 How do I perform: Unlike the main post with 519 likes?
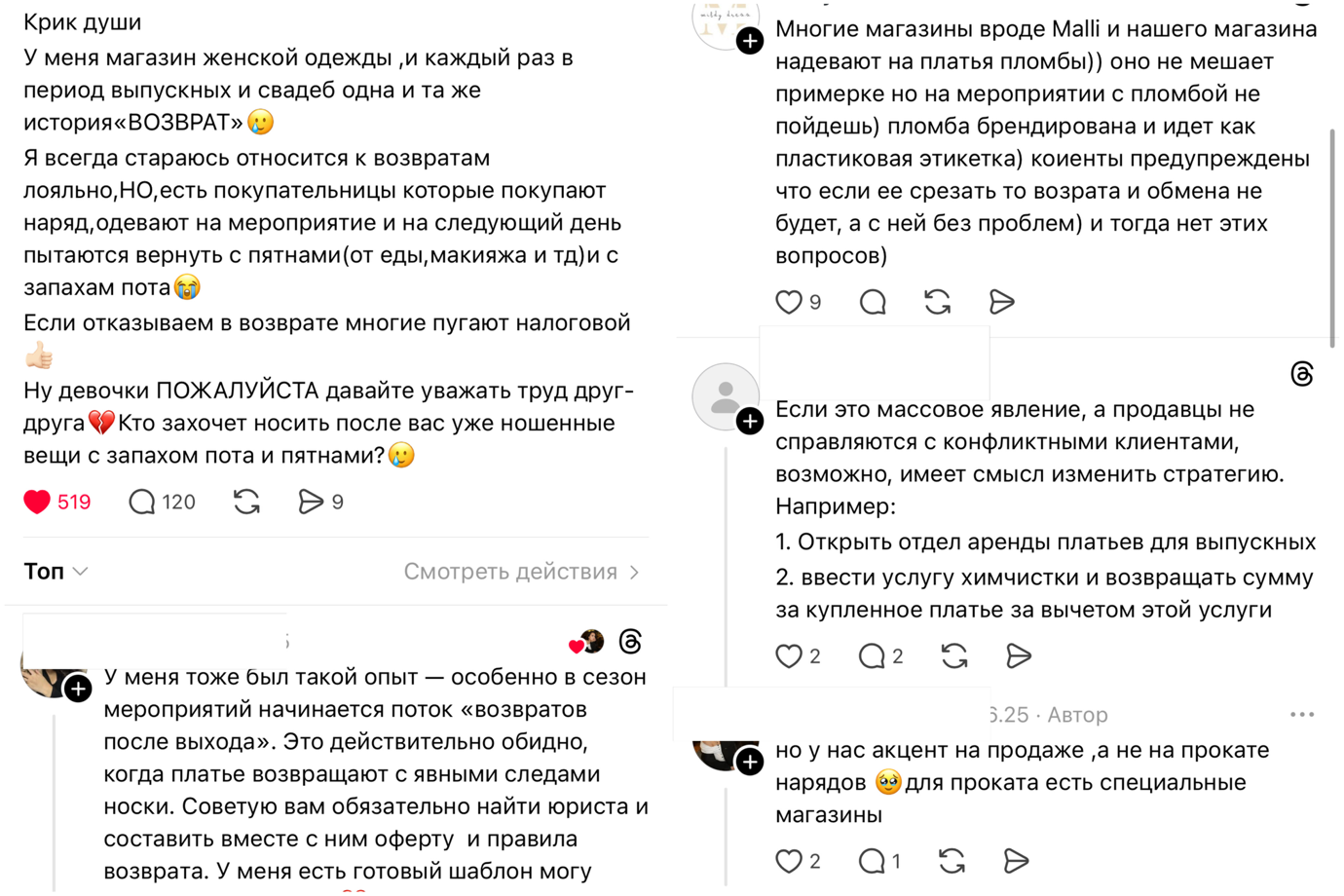(x=37, y=502)
